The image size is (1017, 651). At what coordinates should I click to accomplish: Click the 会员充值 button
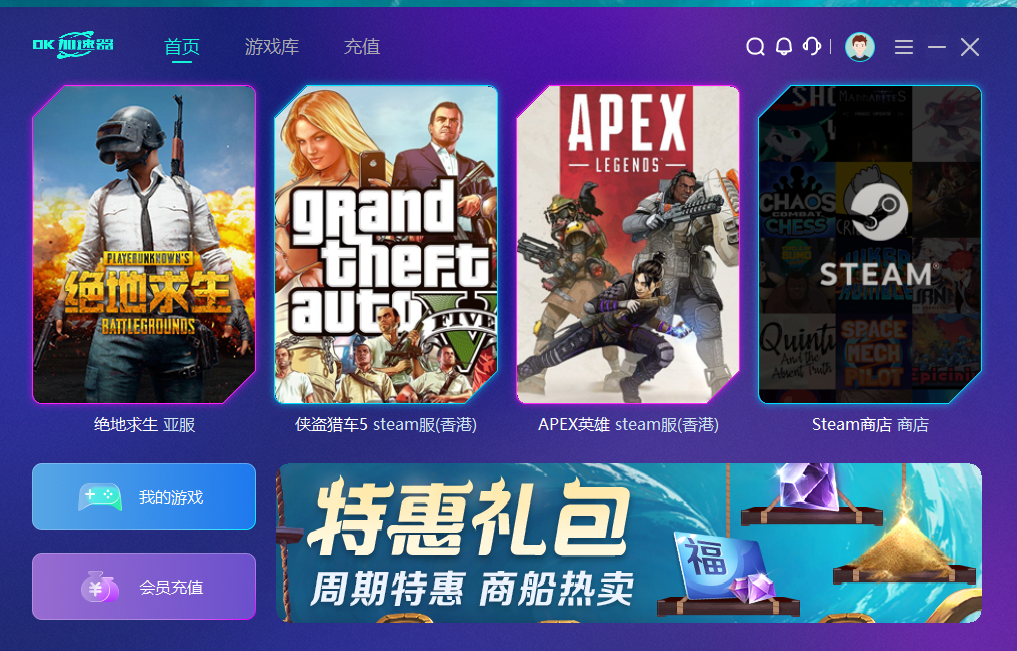144,586
